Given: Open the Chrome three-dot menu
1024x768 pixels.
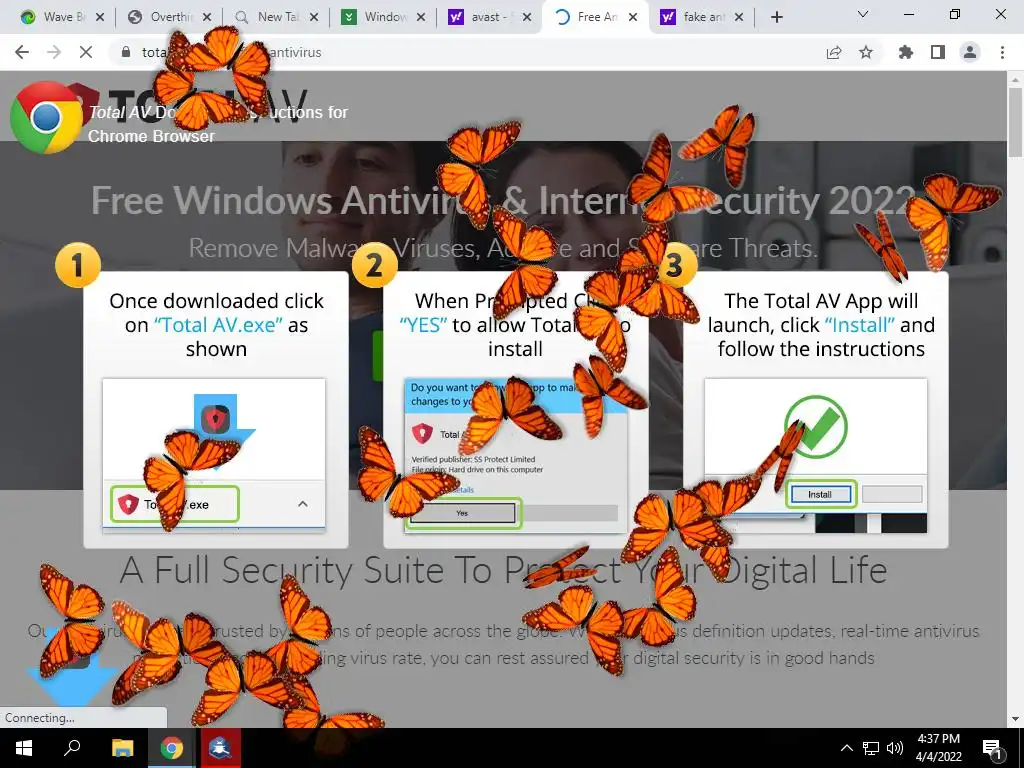Looking at the screenshot, I should [x=1002, y=52].
